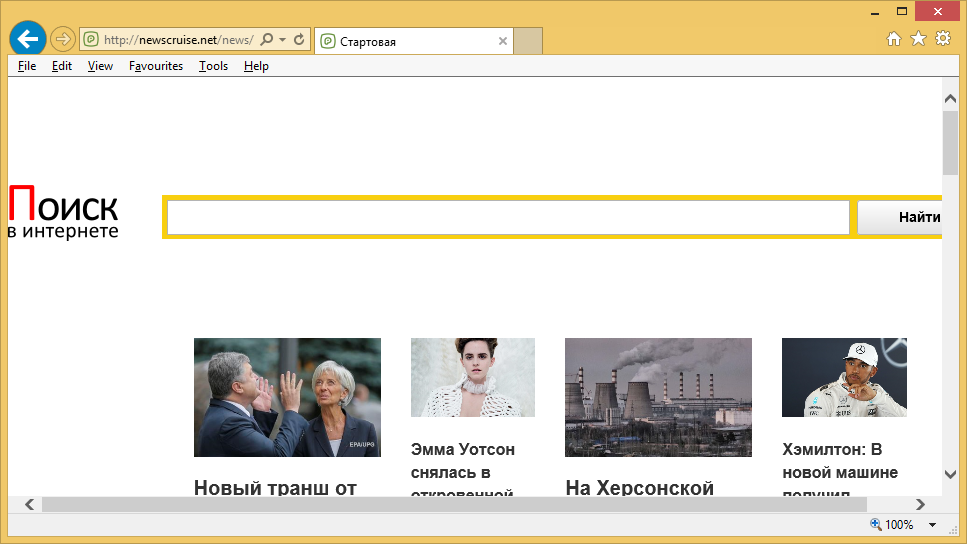
Task: Refresh the page with reload icon
Action: click(299, 40)
